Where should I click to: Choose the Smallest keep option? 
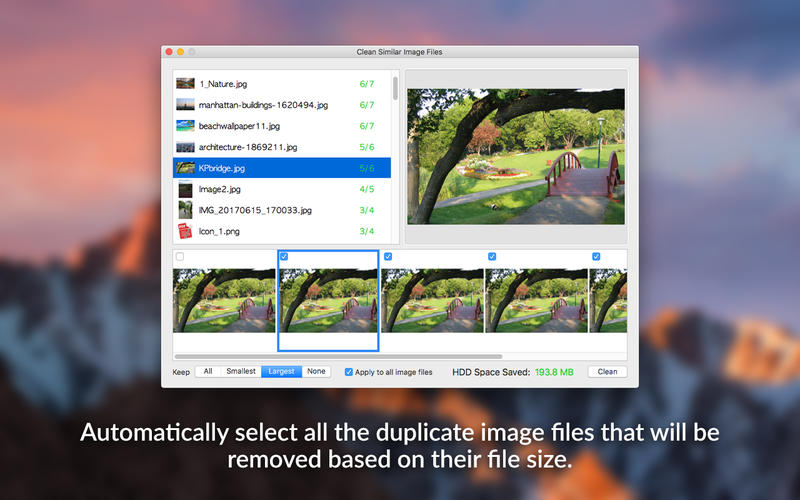[240, 372]
